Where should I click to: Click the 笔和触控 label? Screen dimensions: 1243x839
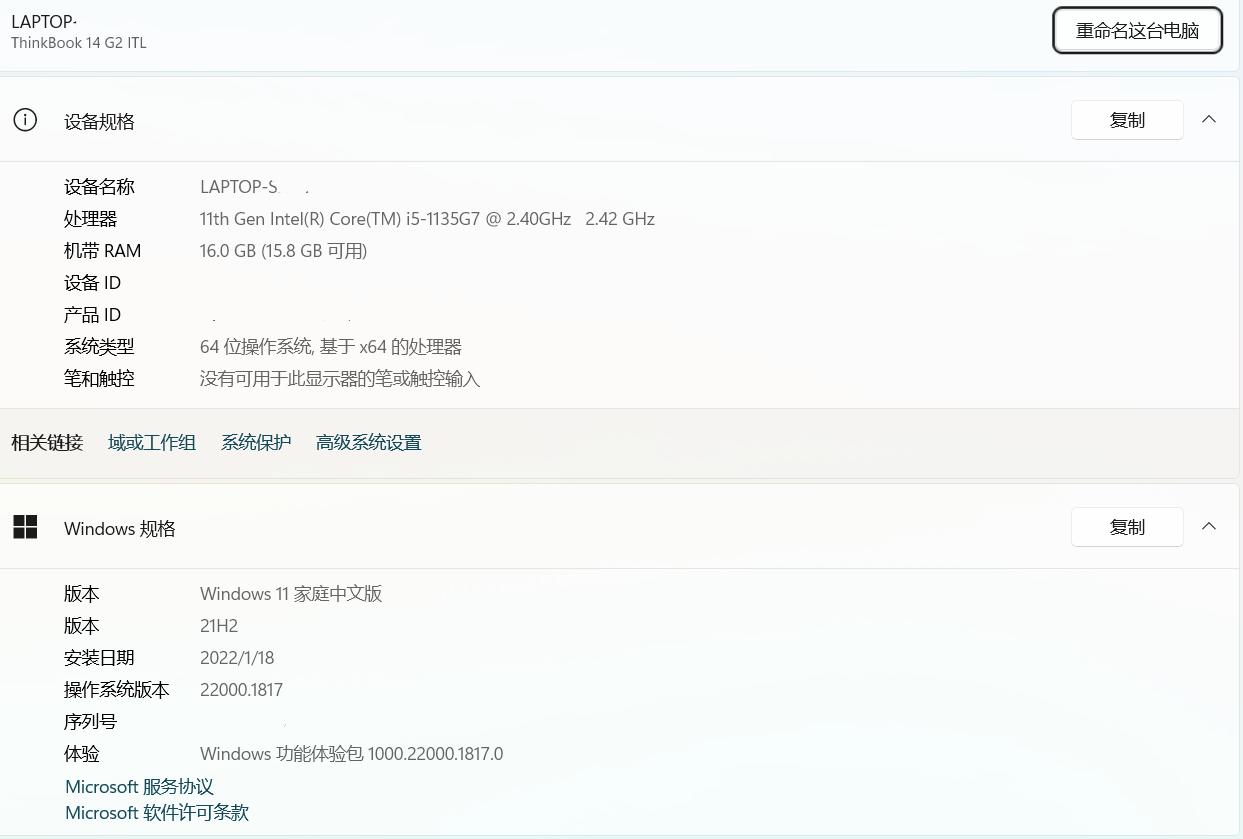point(99,379)
